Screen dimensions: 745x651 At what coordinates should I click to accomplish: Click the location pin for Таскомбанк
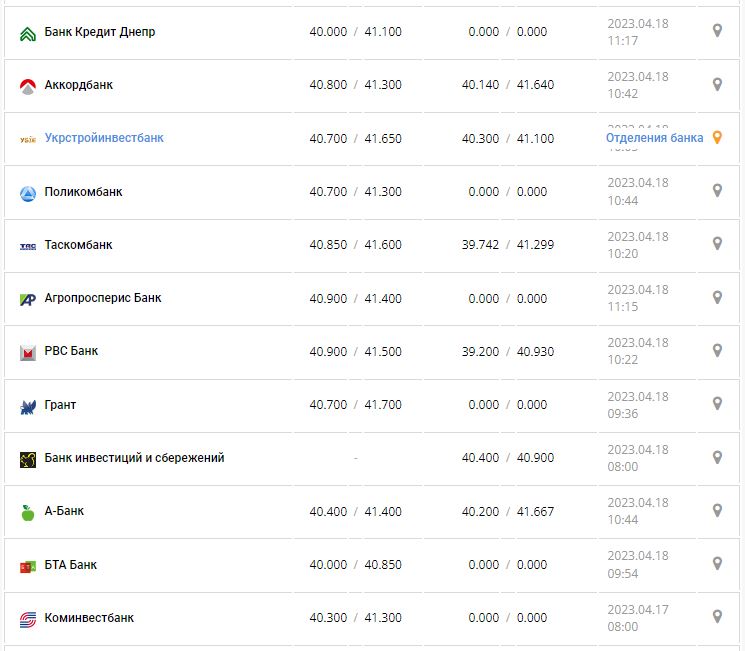click(716, 243)
